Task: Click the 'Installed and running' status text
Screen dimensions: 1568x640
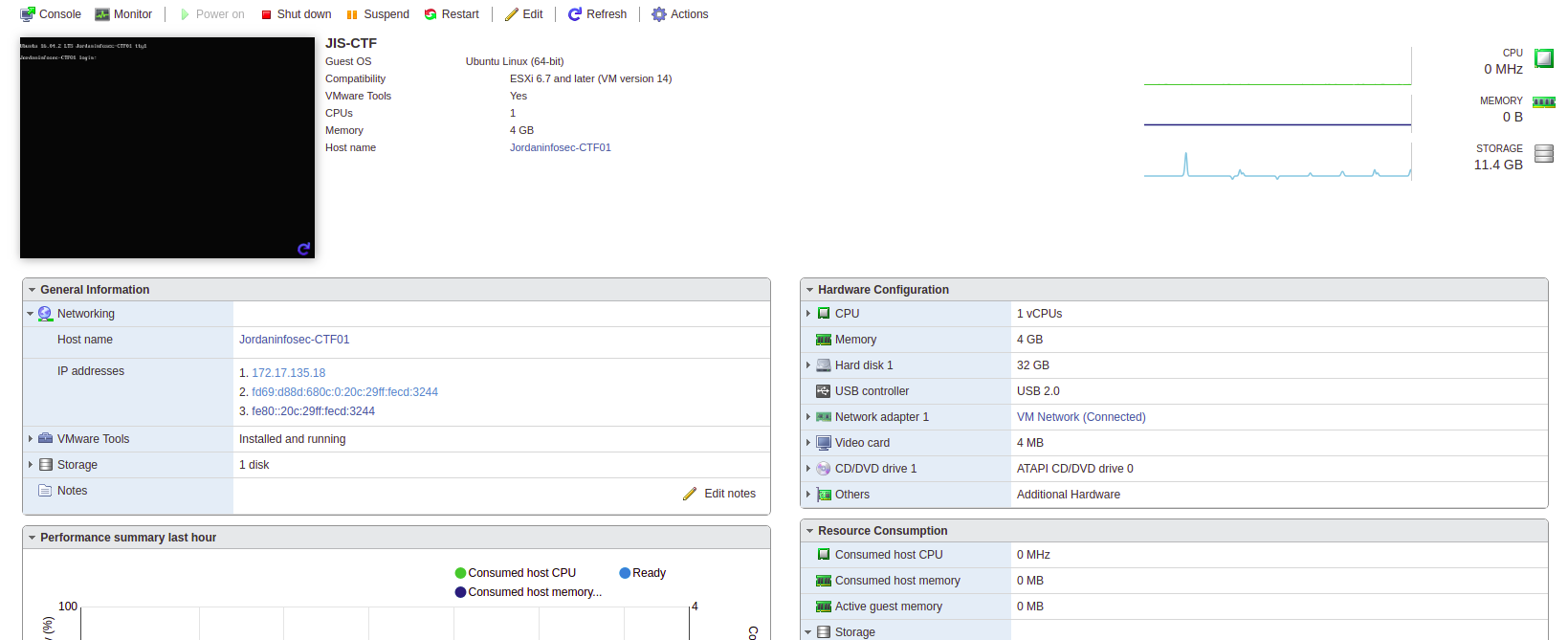Action: point(293,439)
